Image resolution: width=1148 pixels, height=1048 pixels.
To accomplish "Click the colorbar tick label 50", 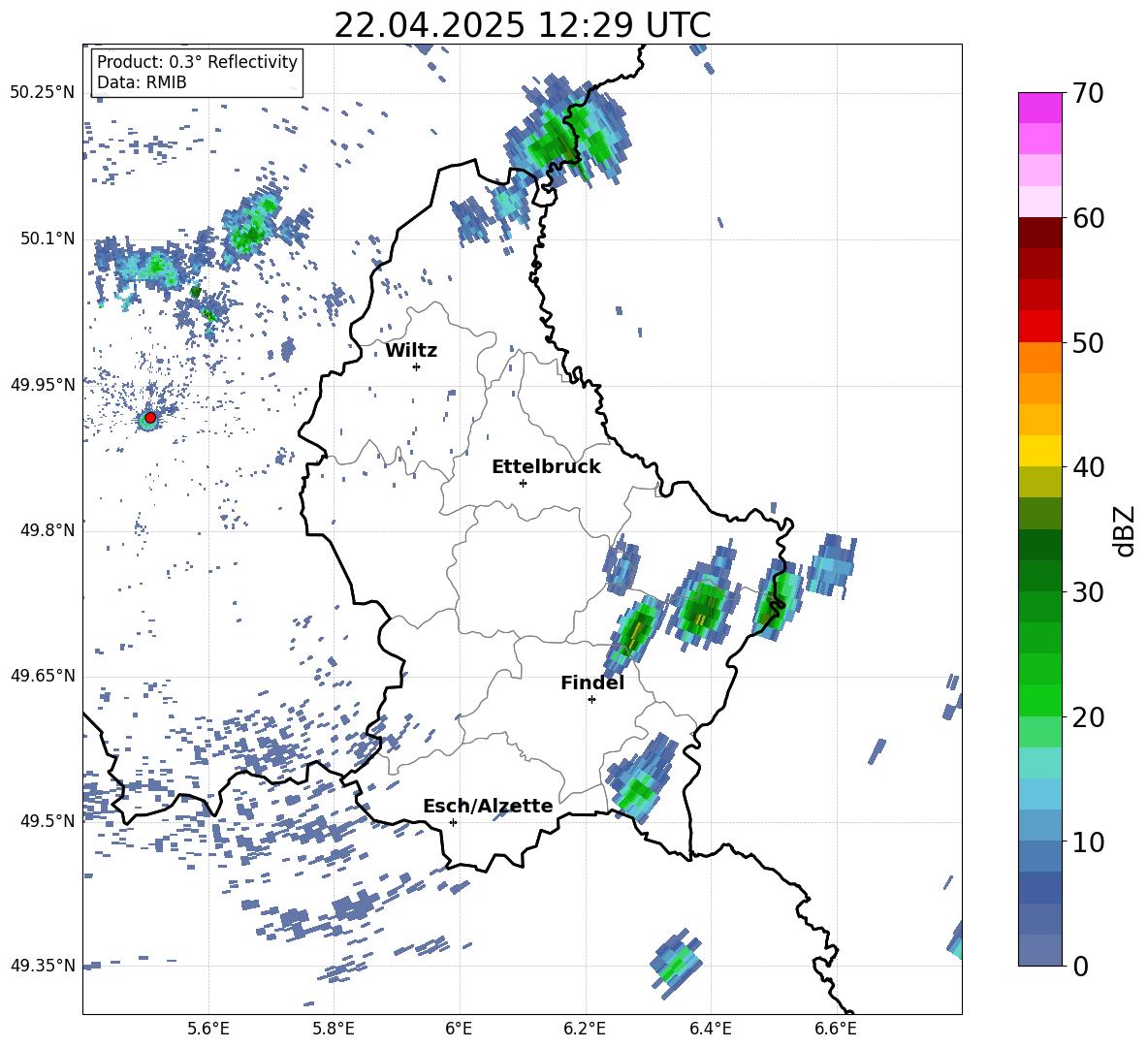I will (x=1088, y=343).
